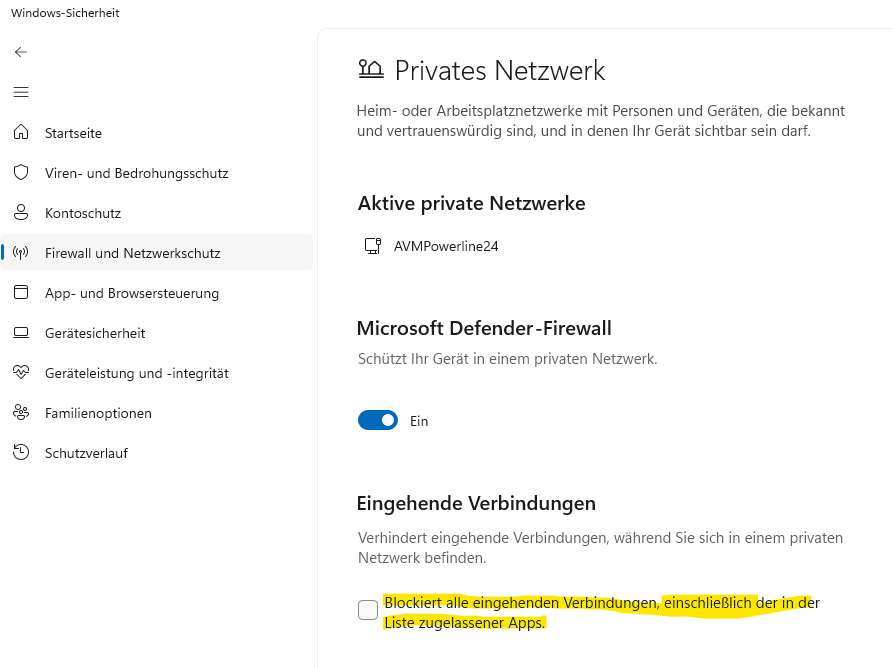Go to Geräteleistung und -integrität

[137, 373]
